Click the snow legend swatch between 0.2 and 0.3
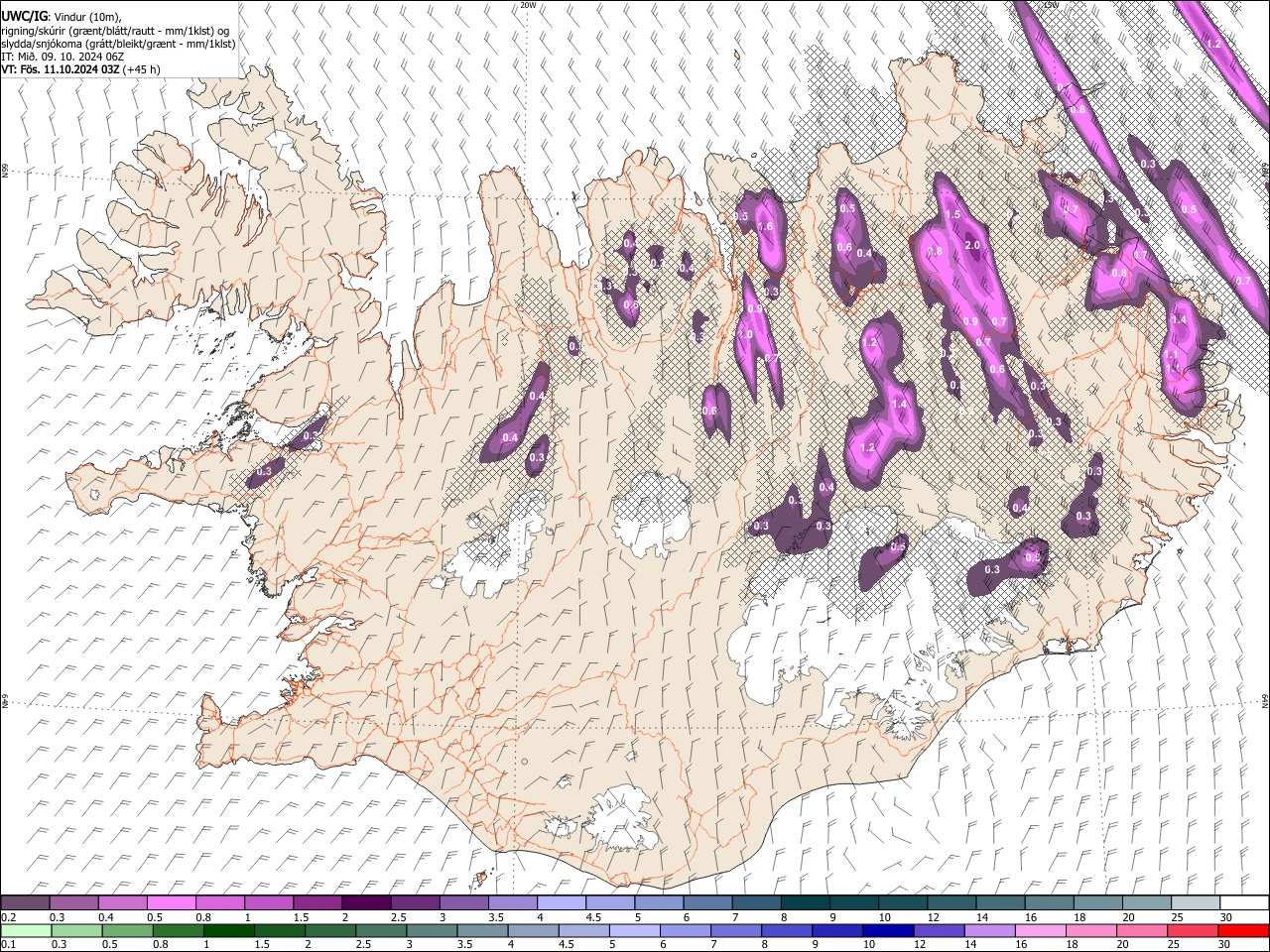This screenshot has height=952, width=1270. click(x=26, y=902)
